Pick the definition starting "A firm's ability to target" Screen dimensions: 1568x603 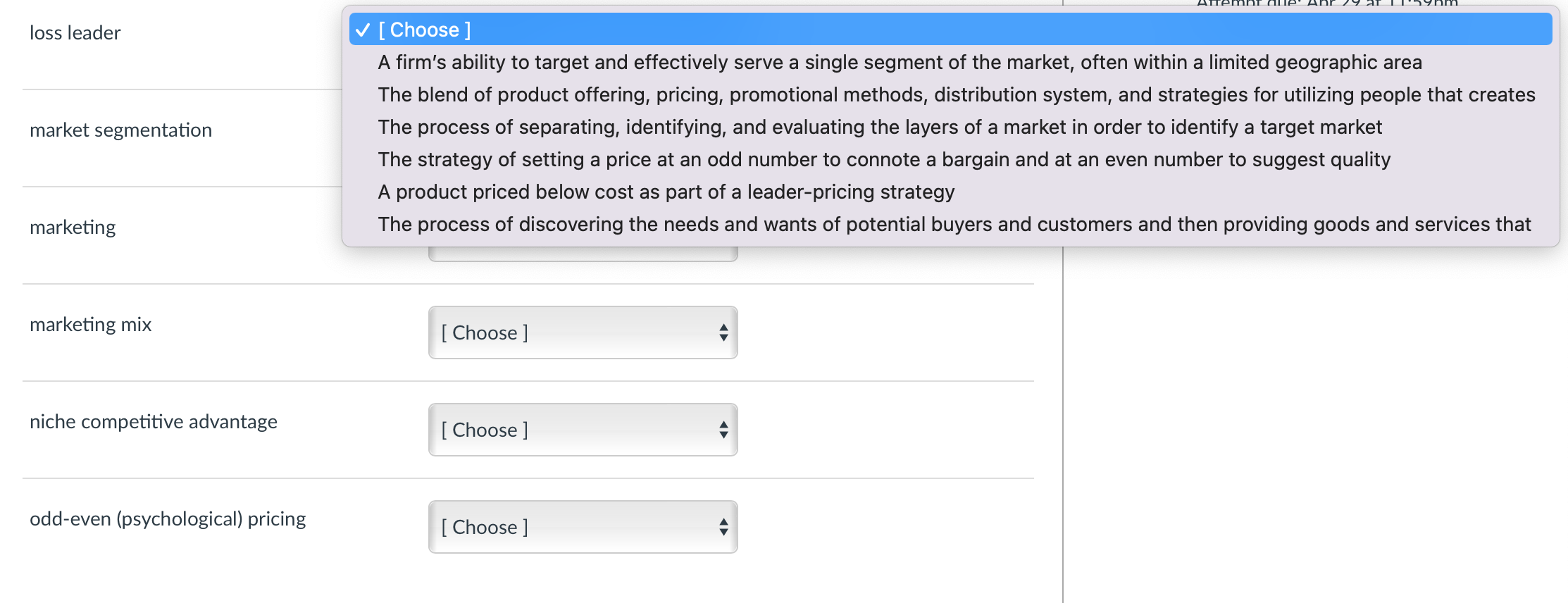(x=900, y=63)
